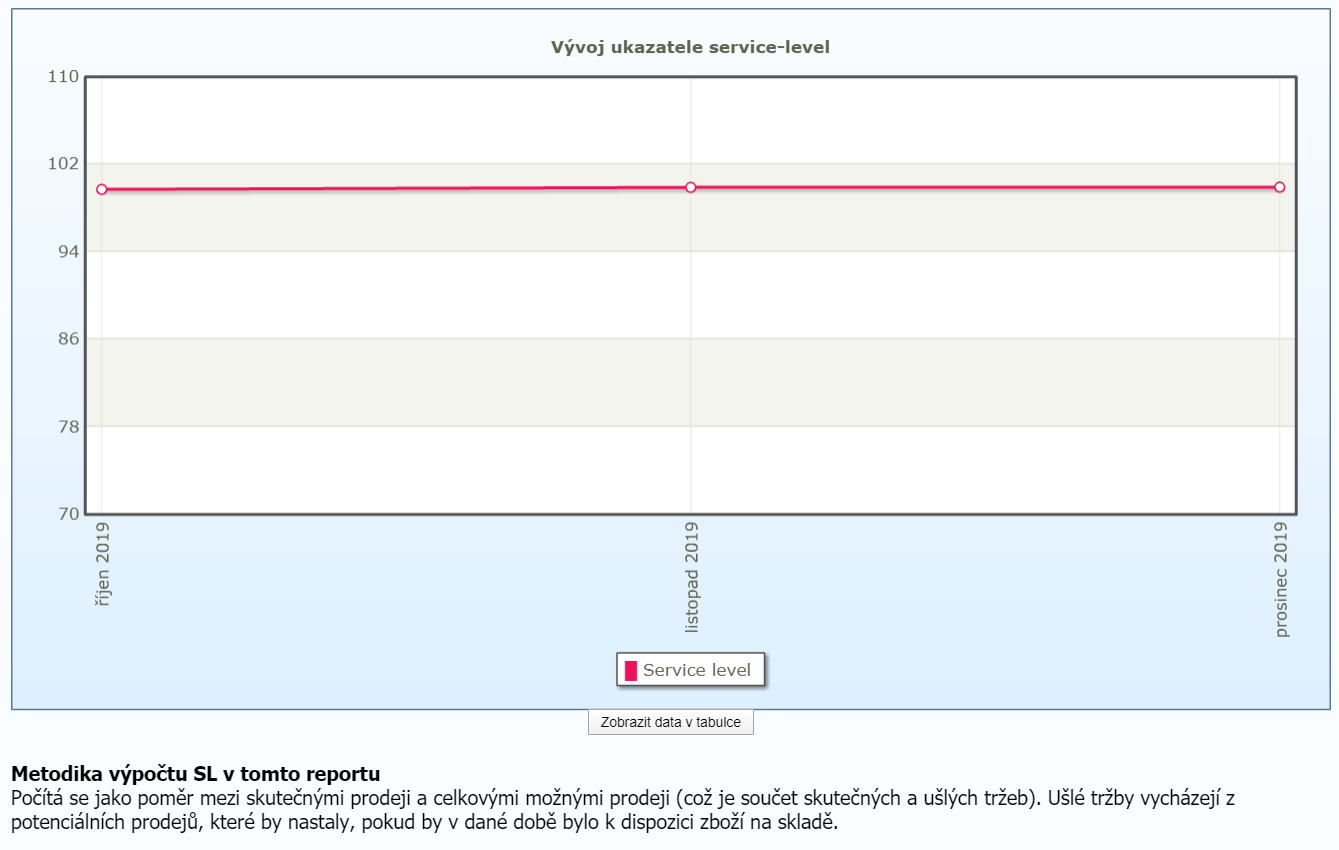1339x850 pixels.
Task: Click the 78 y-axis label
Action: pyautogui.click(x=69, y=427)
